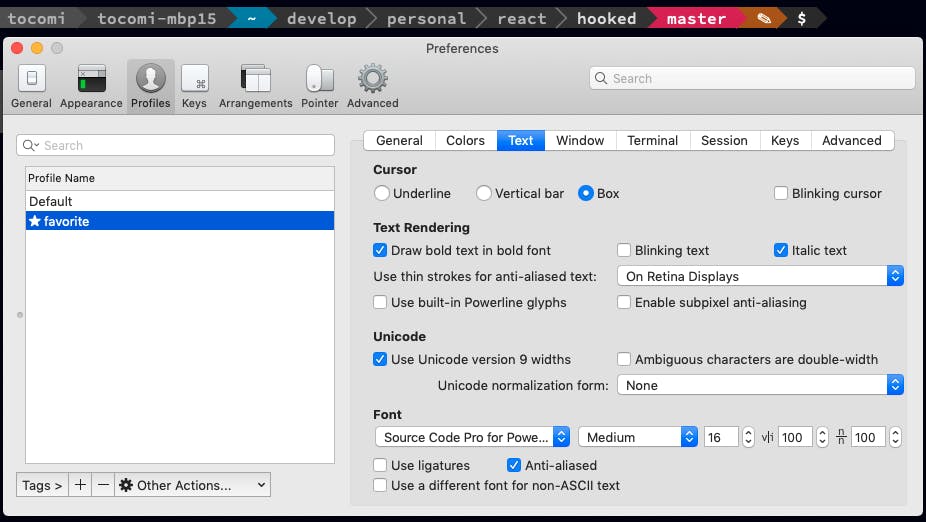
Task: Click the pencil icon in terminal prompt
Action: (x=764, y=18)
